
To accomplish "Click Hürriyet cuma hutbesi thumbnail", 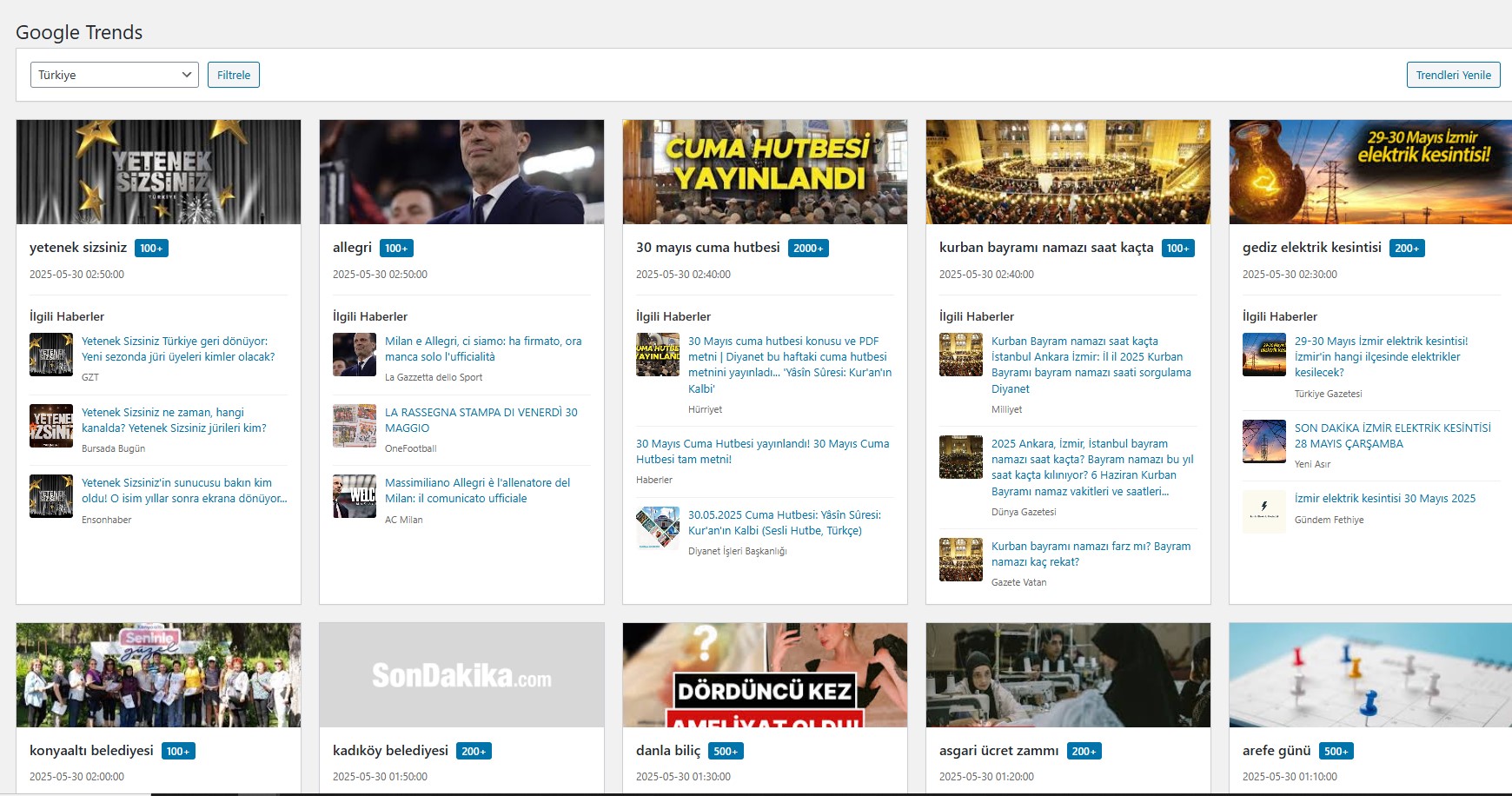I will [x=658, y=355].
